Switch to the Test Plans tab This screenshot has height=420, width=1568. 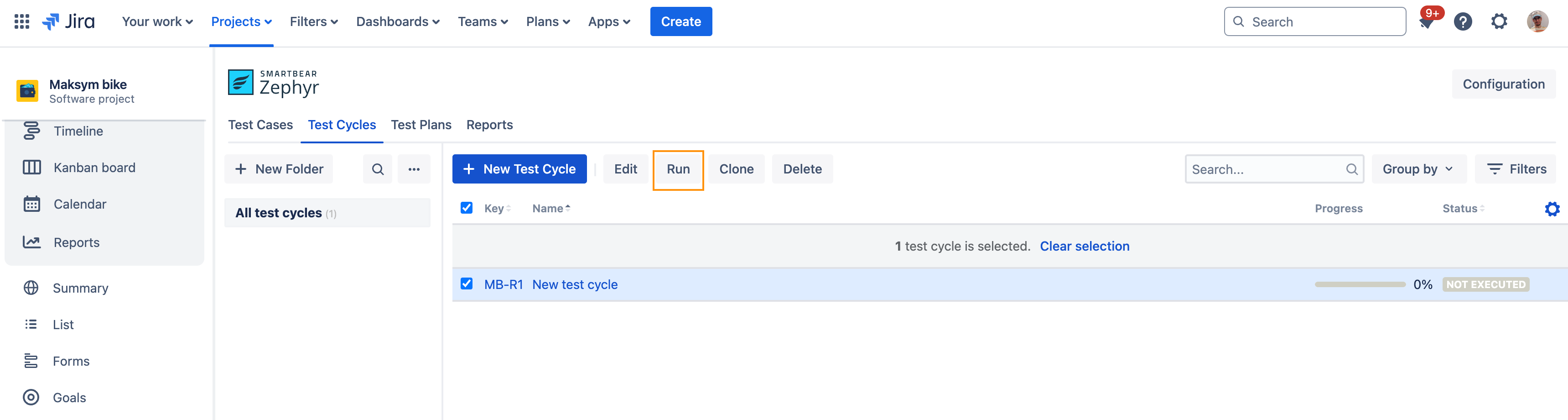pos(421,125)
